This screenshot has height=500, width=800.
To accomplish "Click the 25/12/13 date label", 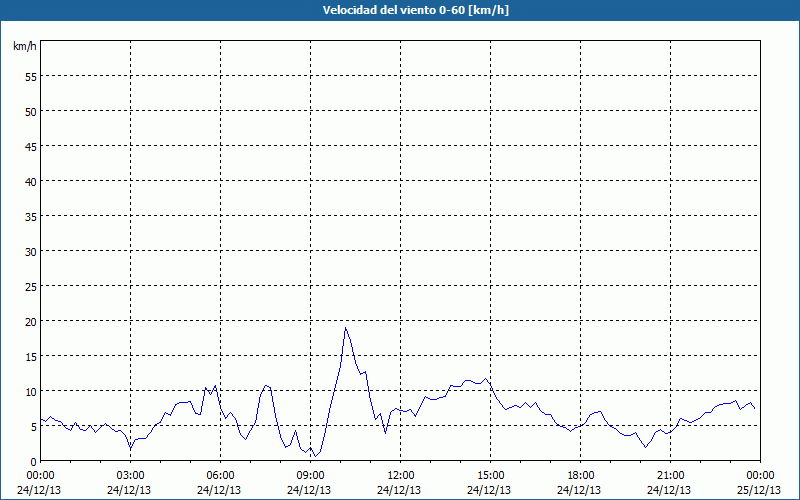I will 759,490.
